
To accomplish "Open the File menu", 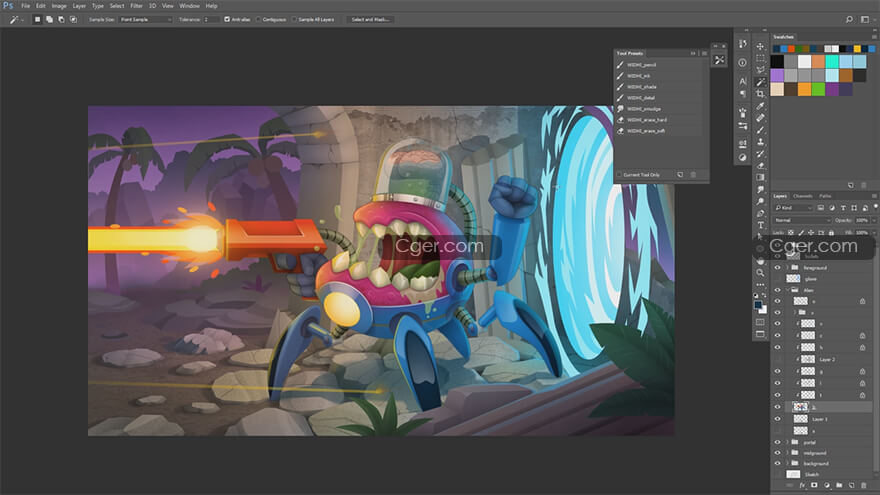I will [25, 6].
